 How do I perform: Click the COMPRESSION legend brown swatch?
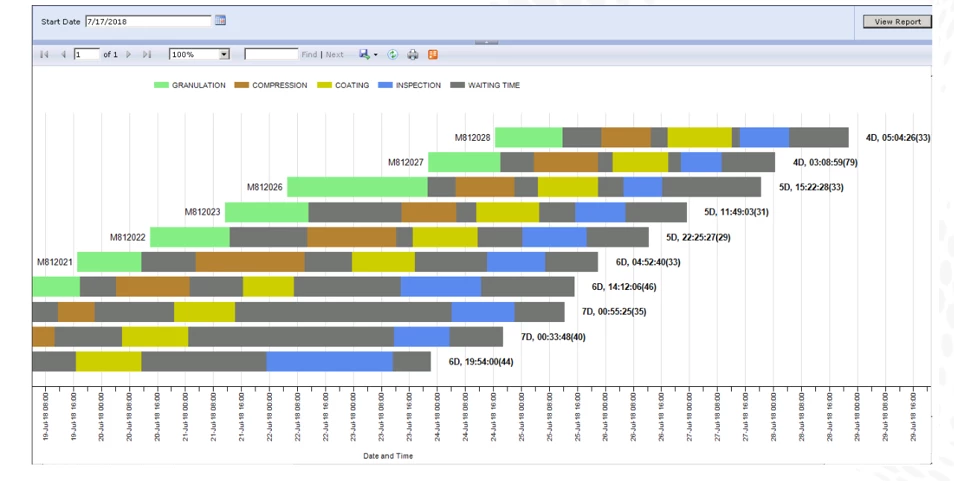pyautogui.click(x=242, y=85)
